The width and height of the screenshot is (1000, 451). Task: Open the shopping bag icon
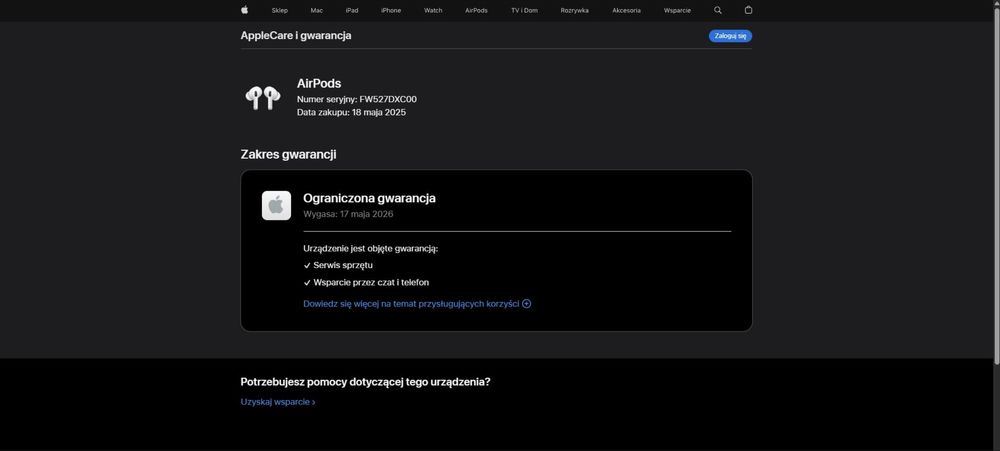(x=749, y=10)
